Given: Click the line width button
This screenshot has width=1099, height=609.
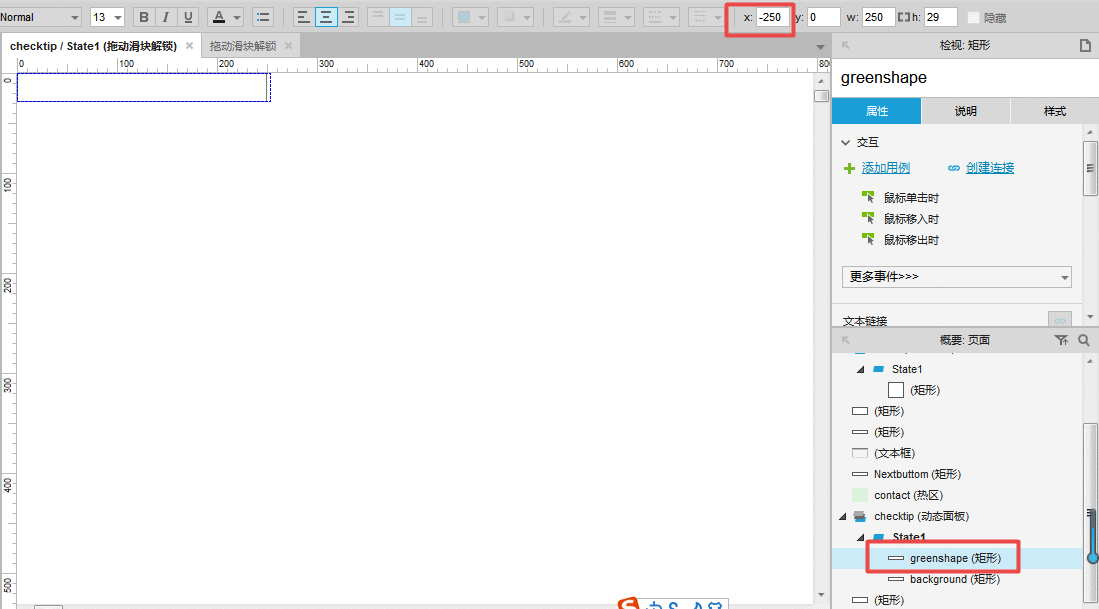Looking at the screenshot, I should click(x=610, y=17).
